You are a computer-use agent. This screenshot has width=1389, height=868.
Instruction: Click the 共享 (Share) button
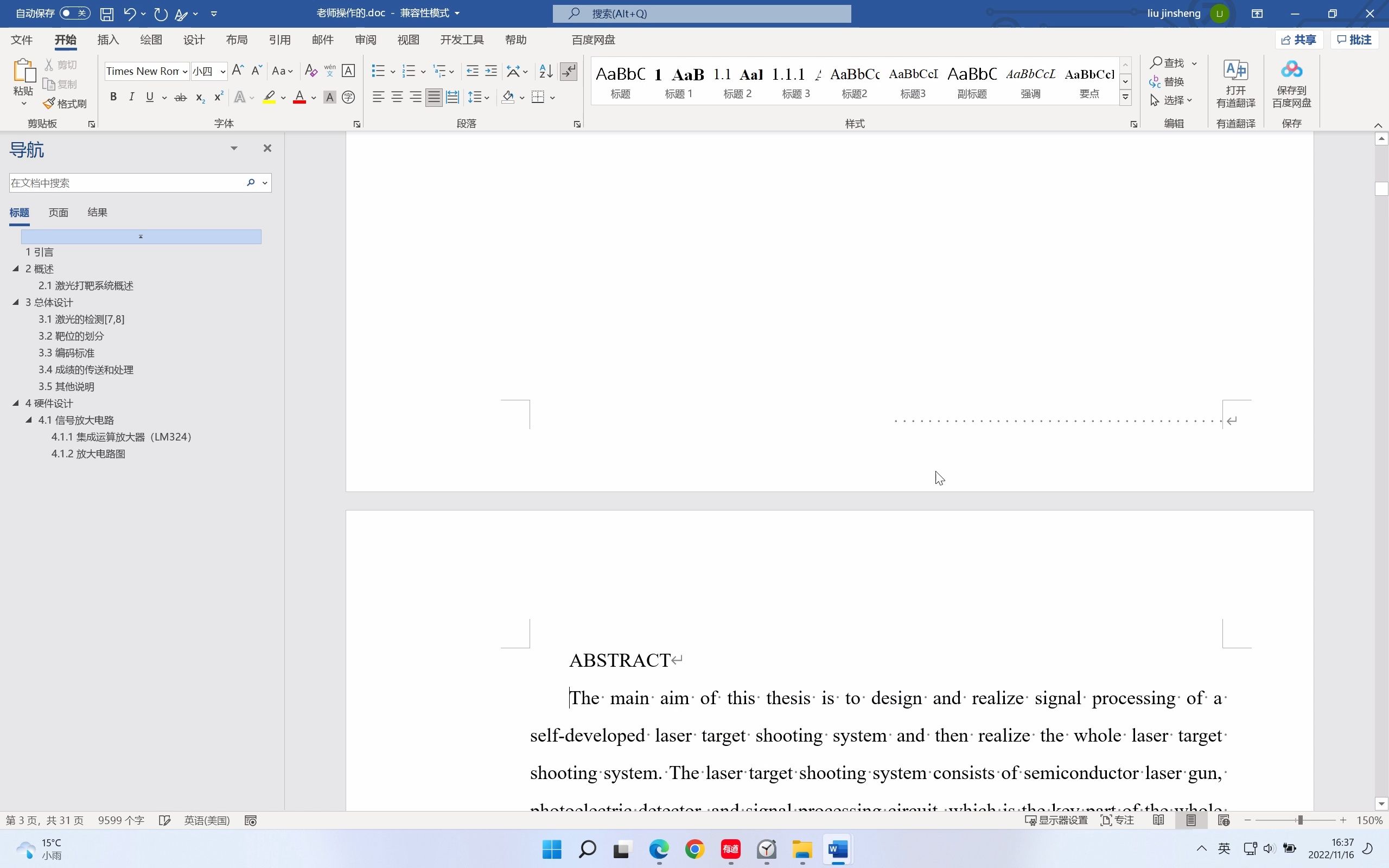[x=1298, y=40]
